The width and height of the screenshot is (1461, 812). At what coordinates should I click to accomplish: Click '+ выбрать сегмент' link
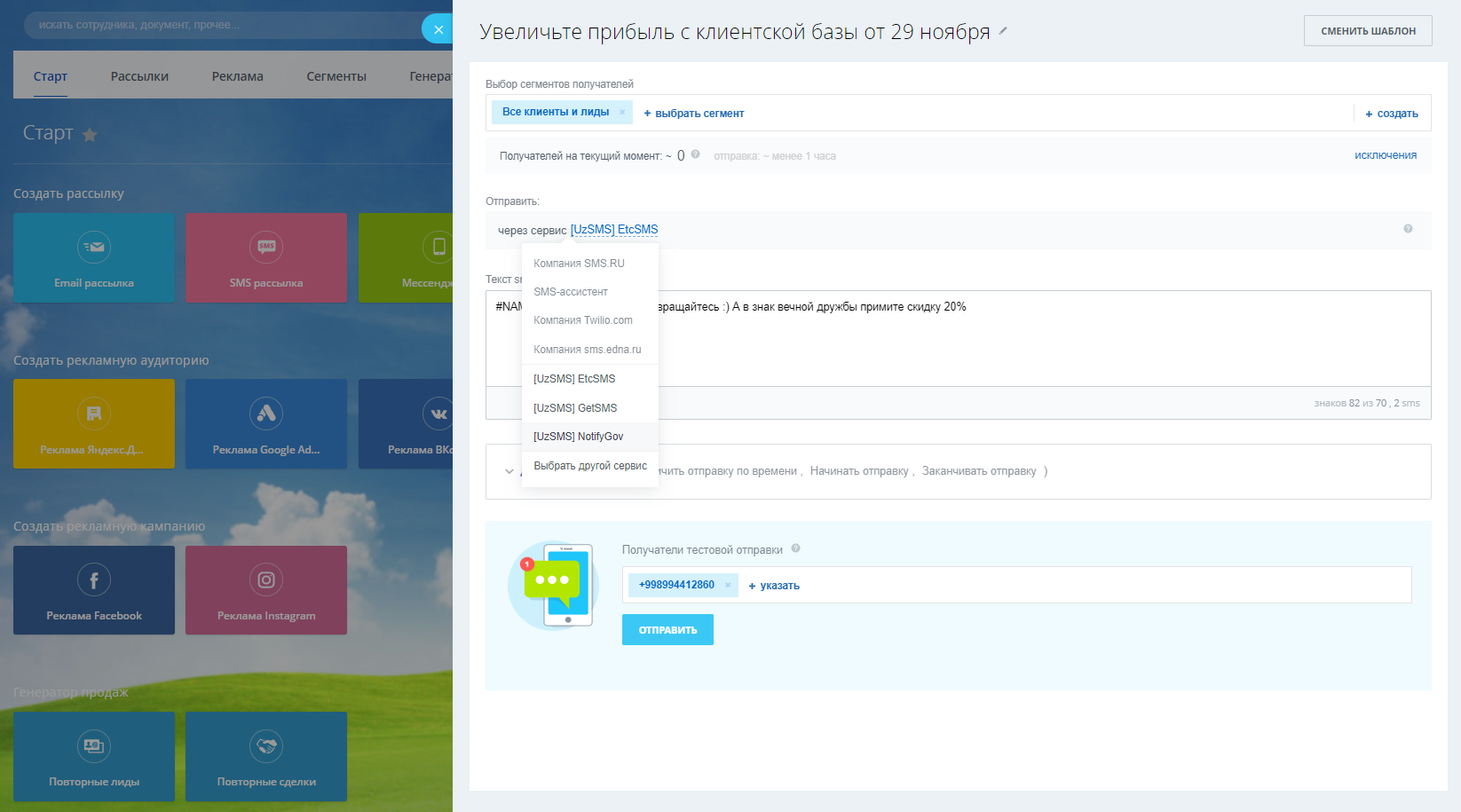point(694,114)
